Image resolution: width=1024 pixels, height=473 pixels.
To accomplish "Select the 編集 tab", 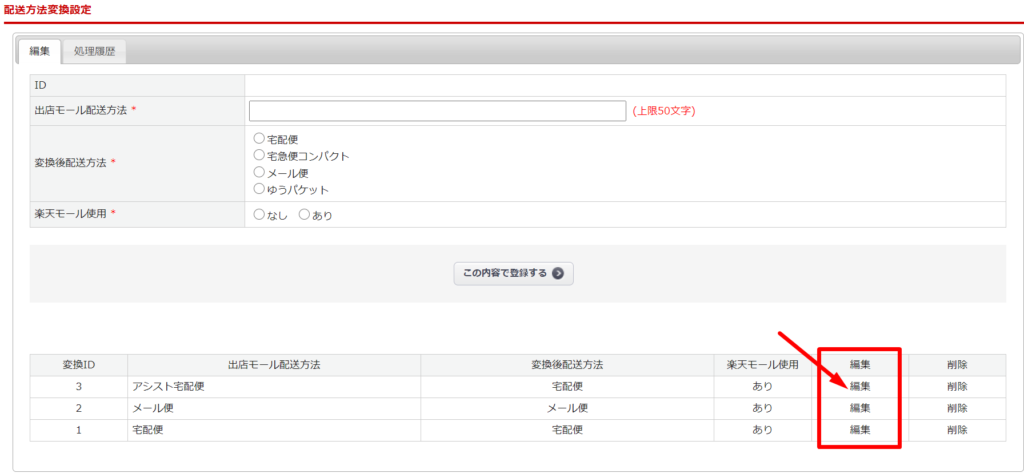I will 39,52.
